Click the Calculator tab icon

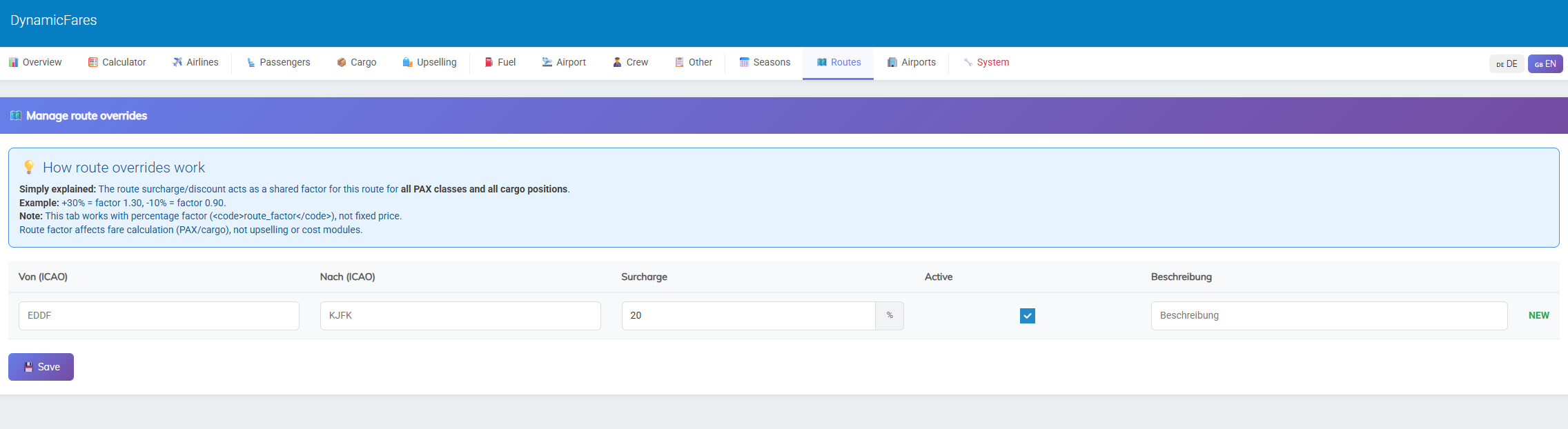point(92,62)
